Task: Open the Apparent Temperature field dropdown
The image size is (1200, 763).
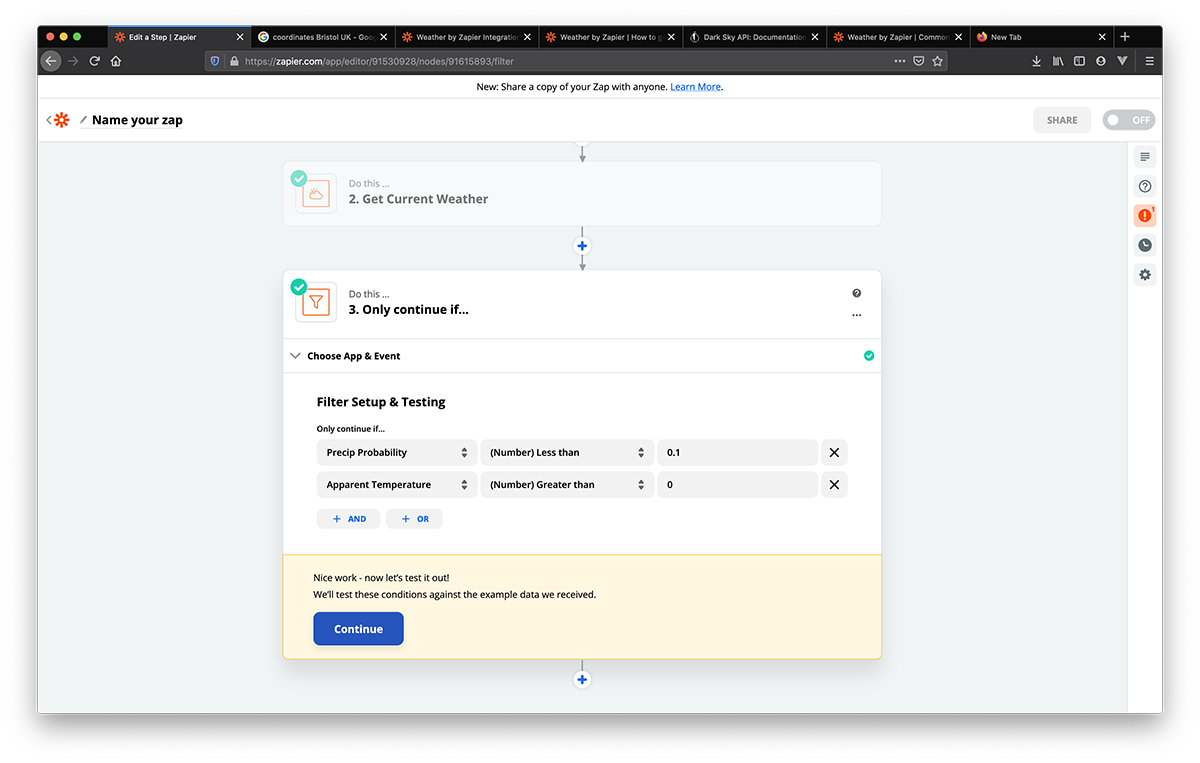Action: 397,485
